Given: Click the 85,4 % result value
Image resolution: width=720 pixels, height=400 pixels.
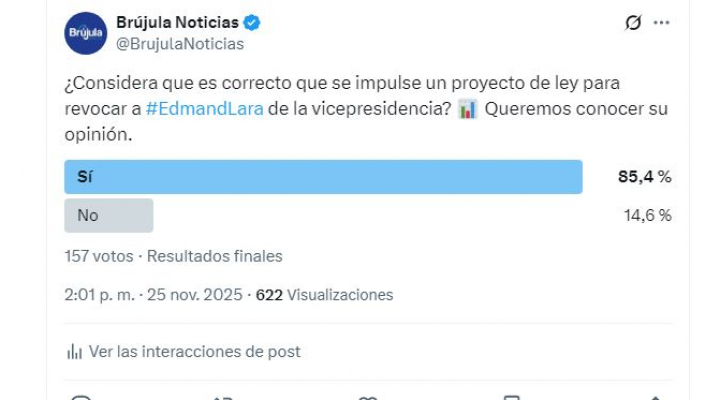Looking at the screenshot, I should [644, 177].
